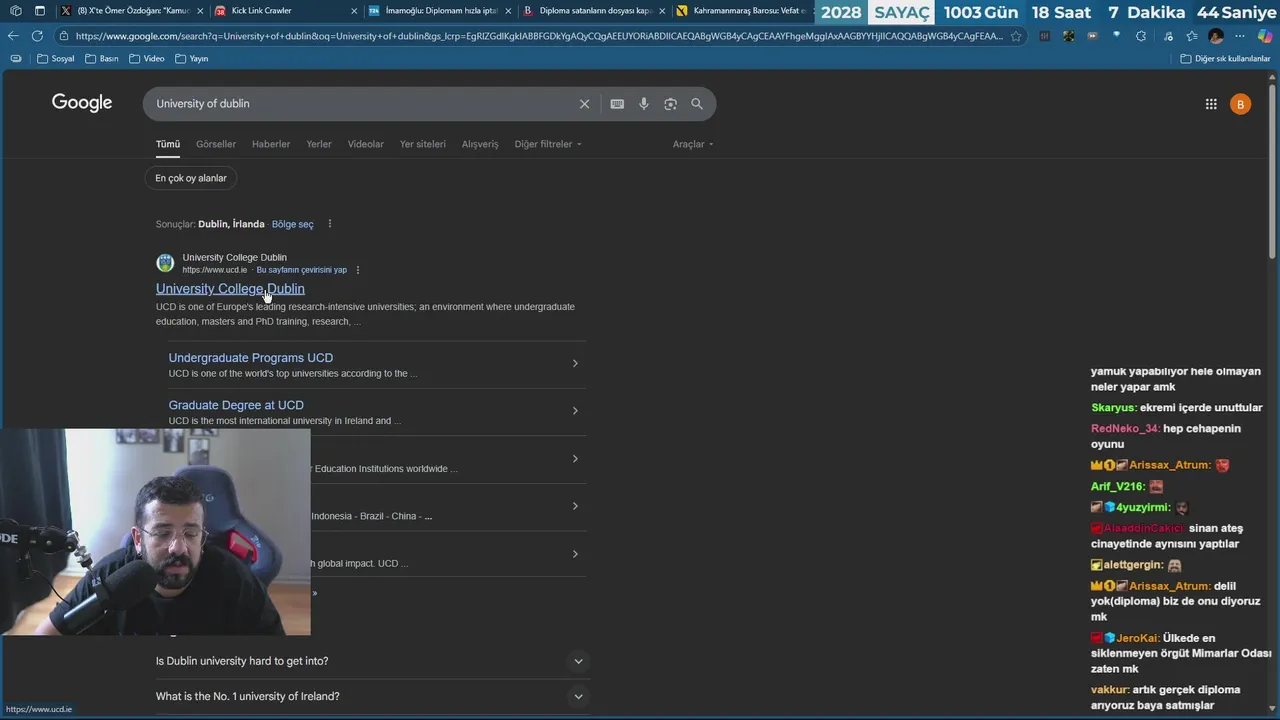This screenshot has width=1280, height=720.
Task: Open the Yayın bookmarks folder
Action: (192, 59)
